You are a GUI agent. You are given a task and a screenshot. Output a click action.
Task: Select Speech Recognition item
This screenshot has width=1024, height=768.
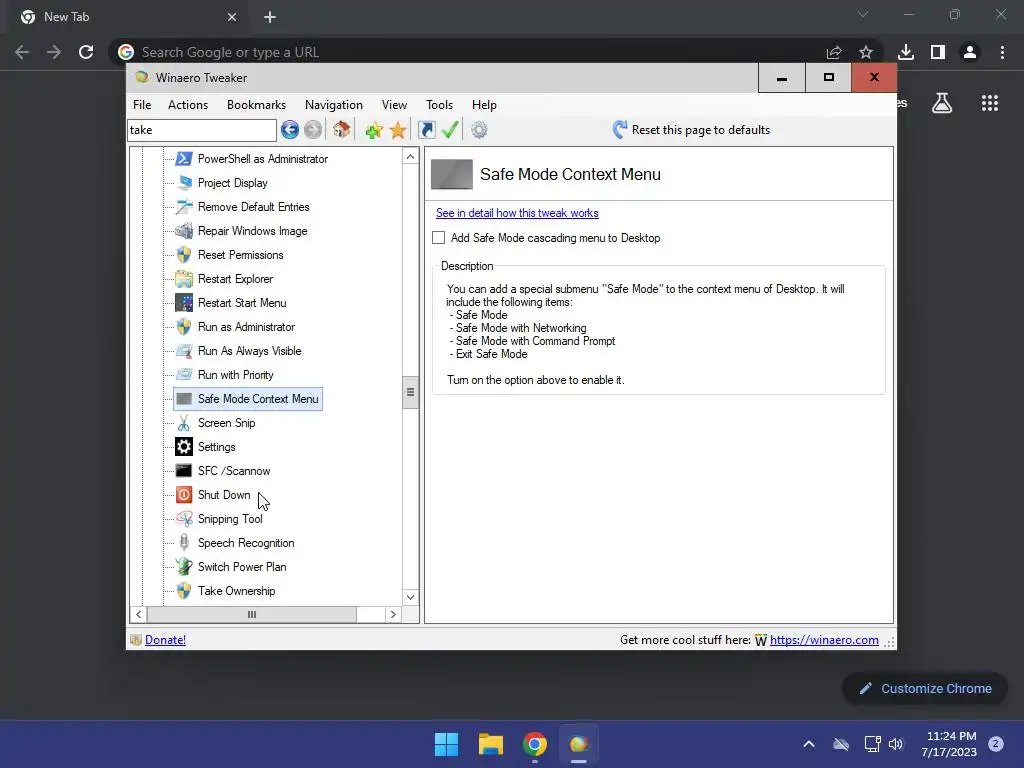(x=246, y=543)
